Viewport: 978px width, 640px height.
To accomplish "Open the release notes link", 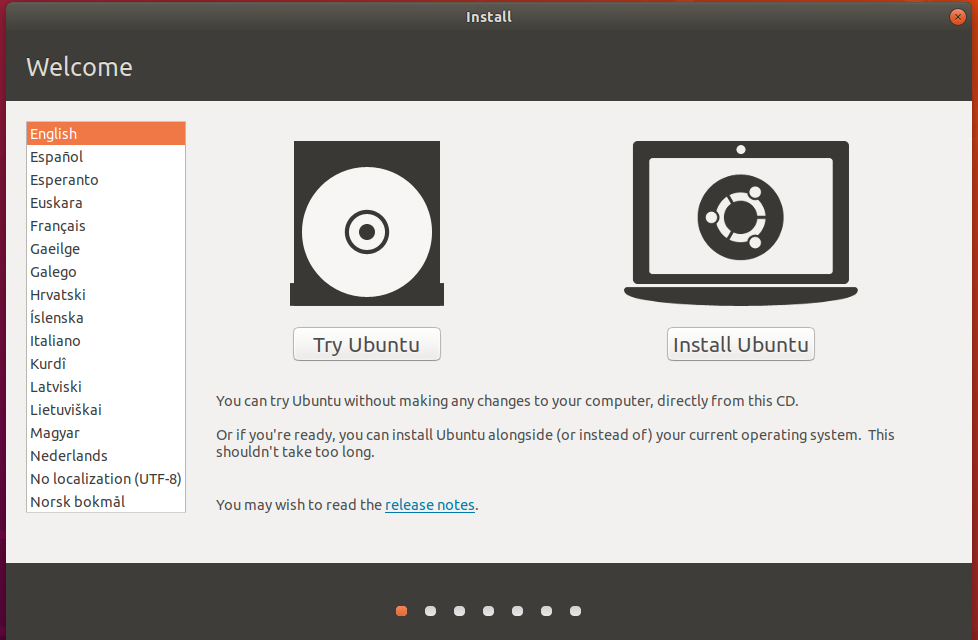I will [430, 505].
